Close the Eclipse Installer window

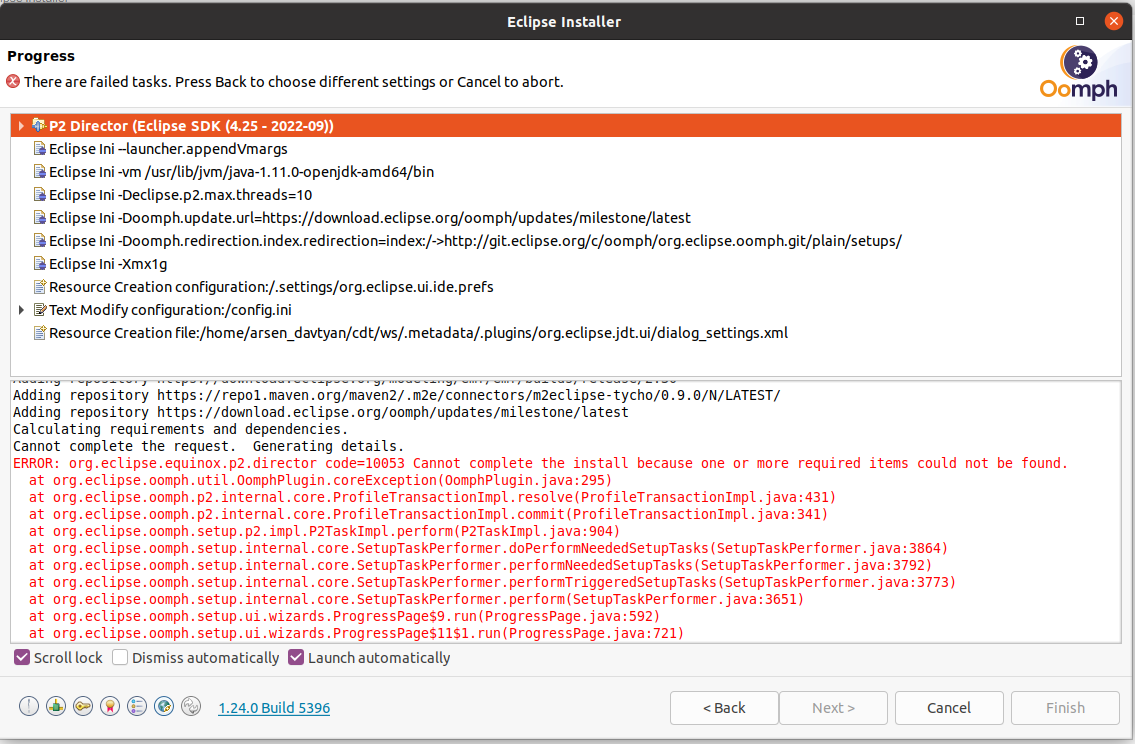[1114, 21]
